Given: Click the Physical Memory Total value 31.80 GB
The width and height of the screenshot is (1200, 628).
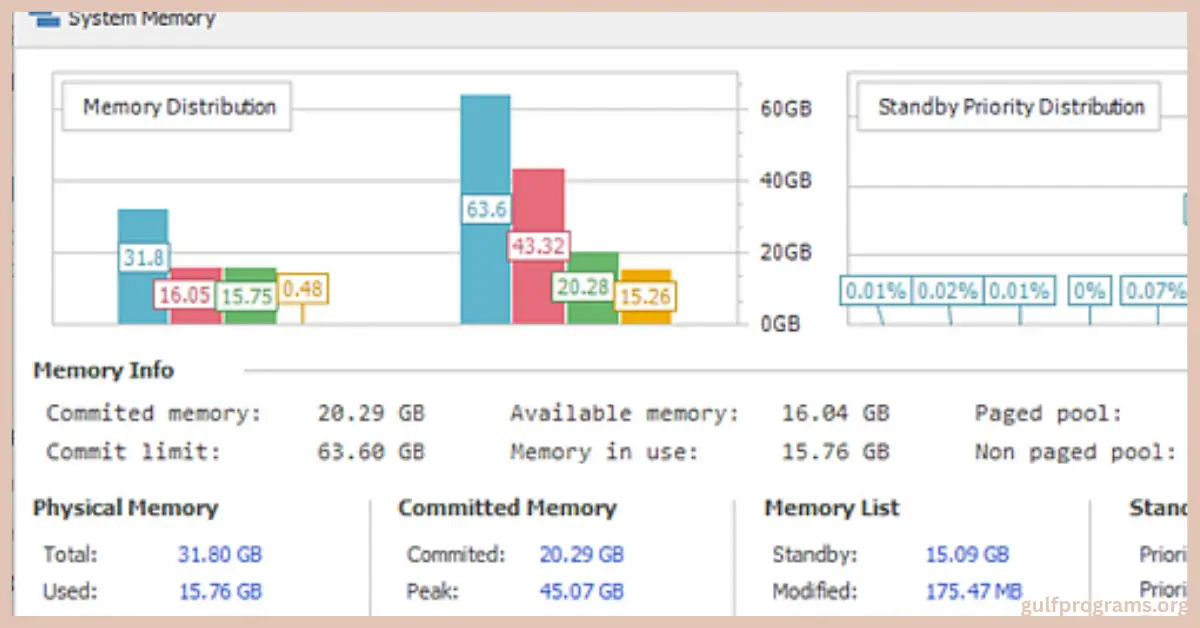Looking at the screenshot, I should click(x=220, y=553).
